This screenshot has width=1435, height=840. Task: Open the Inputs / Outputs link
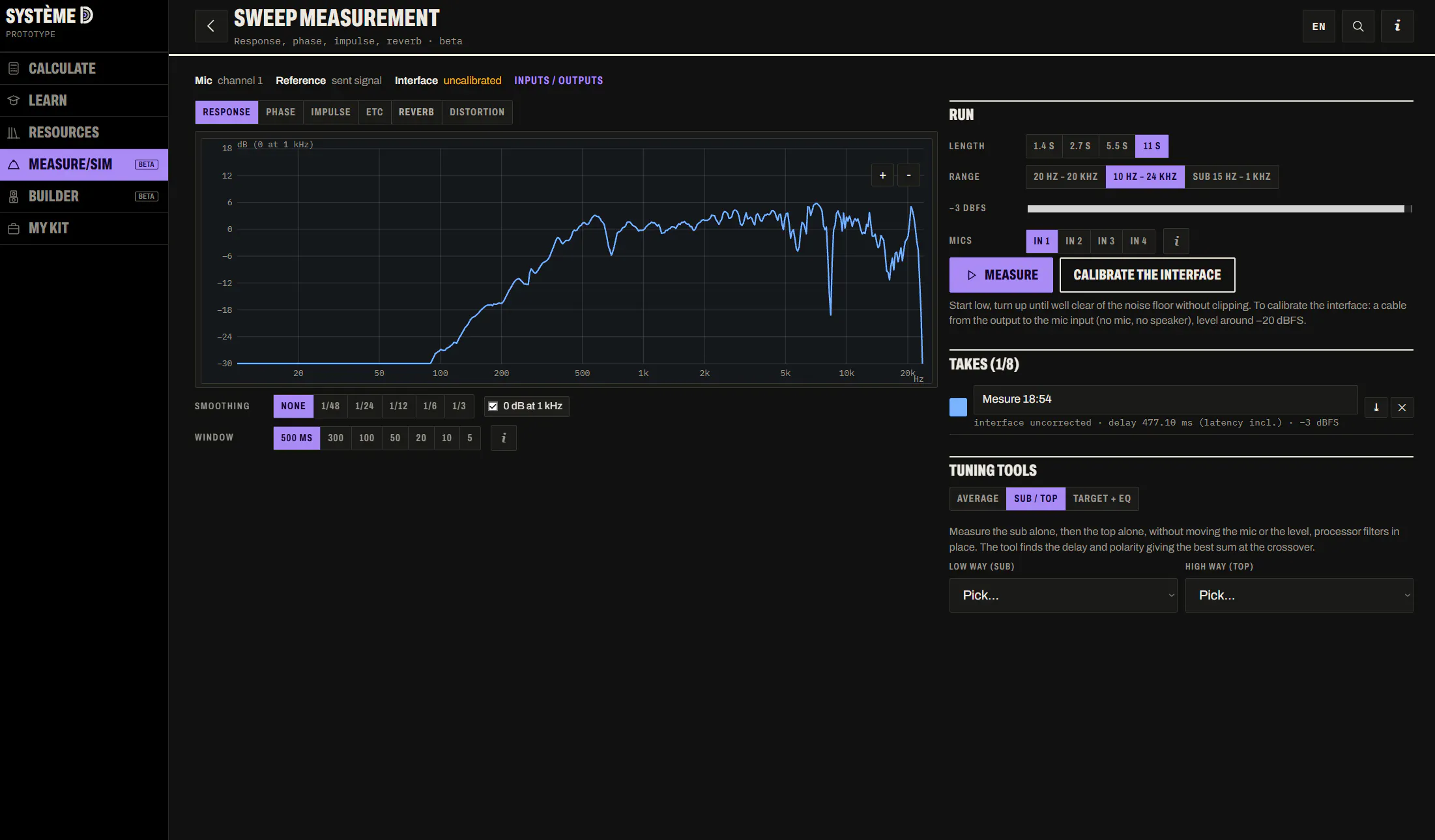558,81
